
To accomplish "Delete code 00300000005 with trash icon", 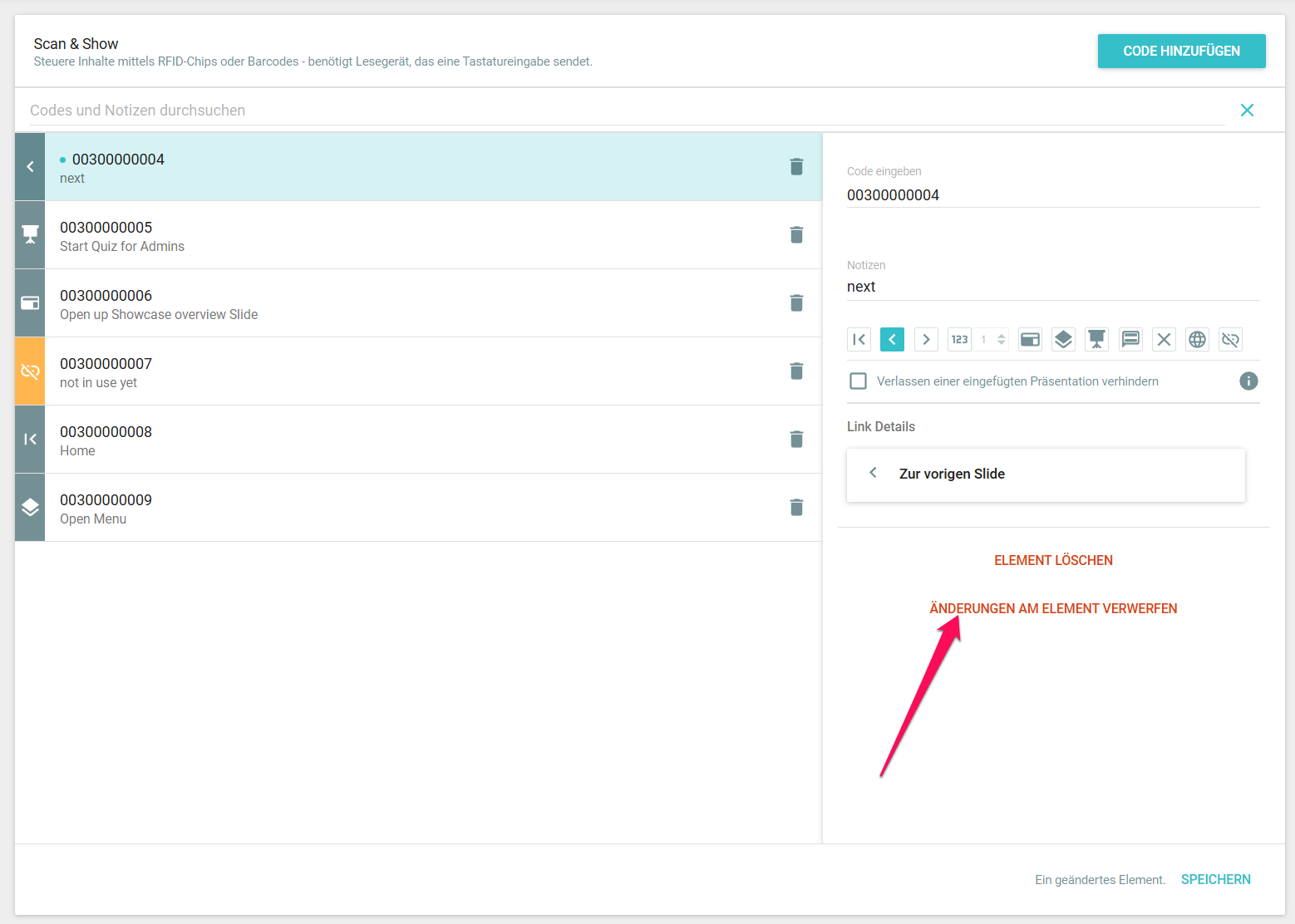I will pos(796,235).
